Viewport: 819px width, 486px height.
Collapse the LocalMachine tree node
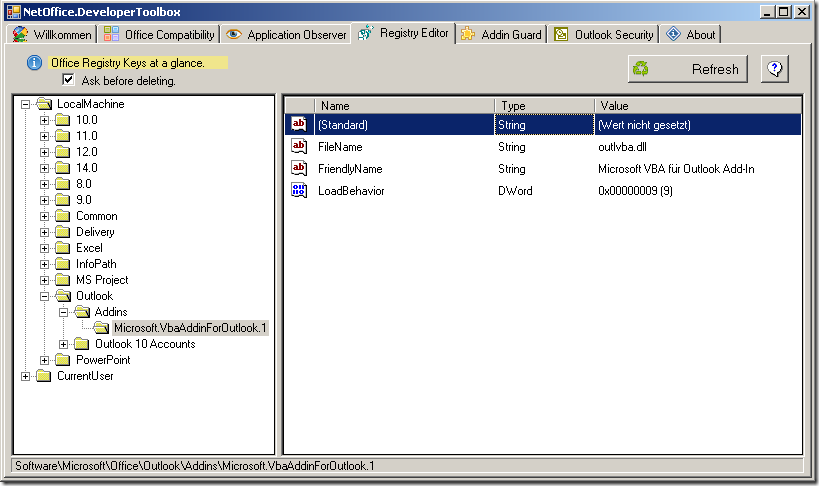(x=26, y=104)
